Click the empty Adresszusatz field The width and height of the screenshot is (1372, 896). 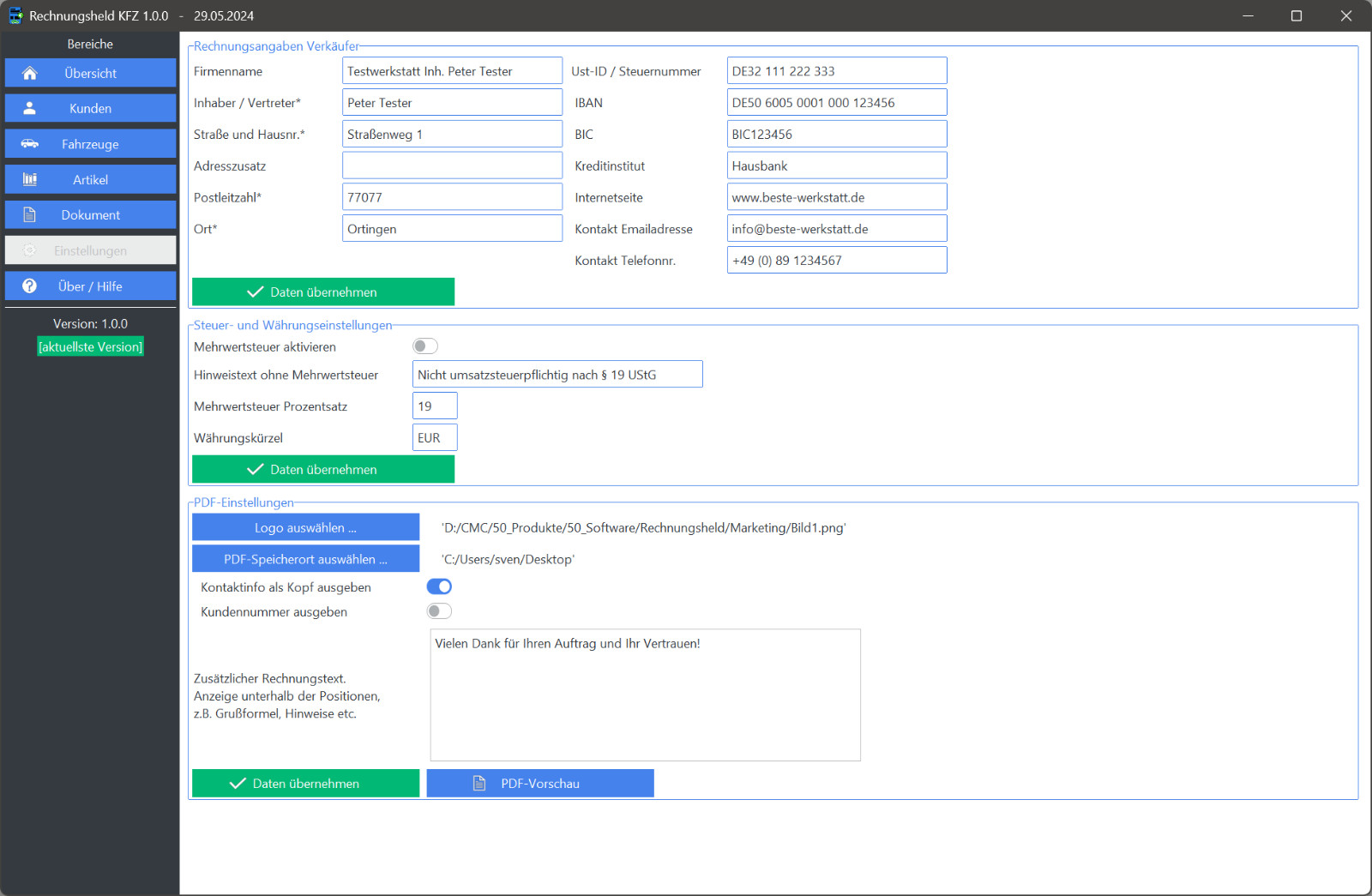point(452,165)
